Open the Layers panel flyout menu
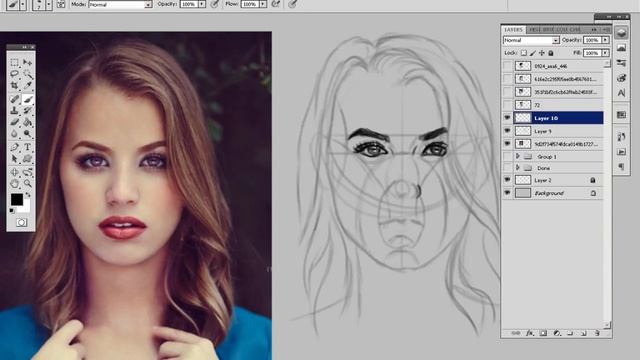This screenshot has width=640, height=360. coord(606,30)
